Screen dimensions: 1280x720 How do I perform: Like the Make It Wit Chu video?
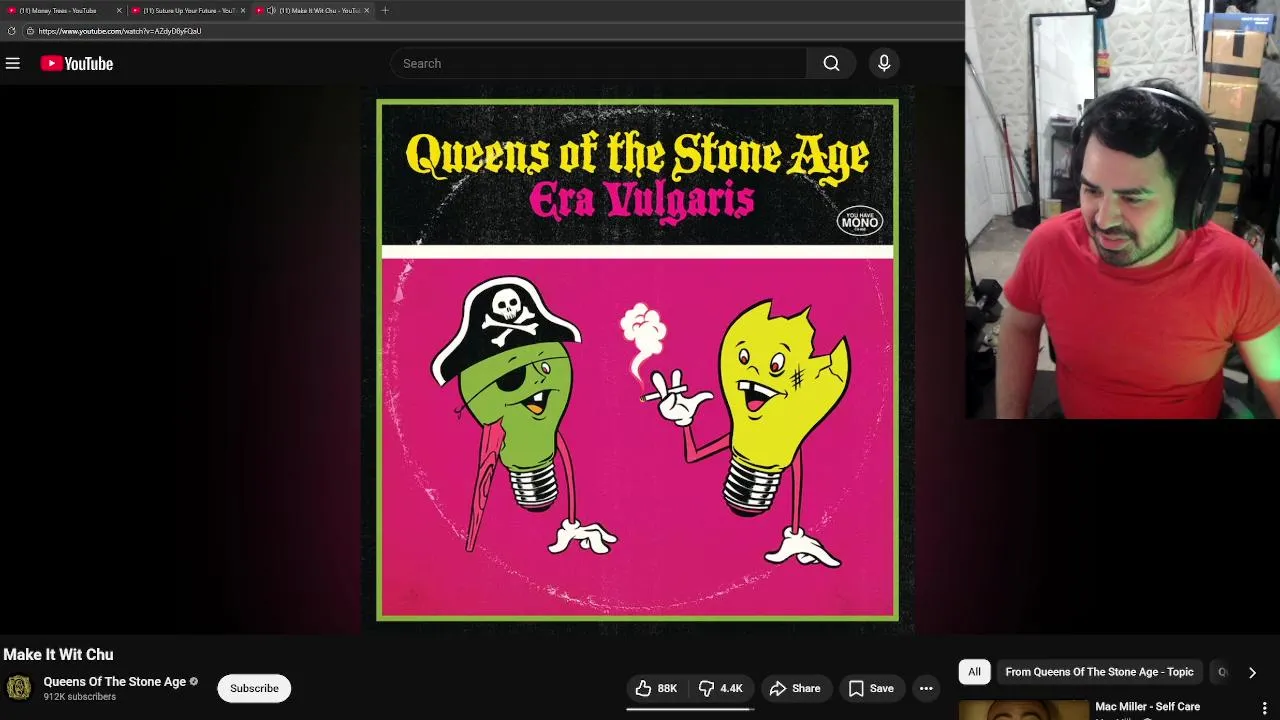click(657, 688)
